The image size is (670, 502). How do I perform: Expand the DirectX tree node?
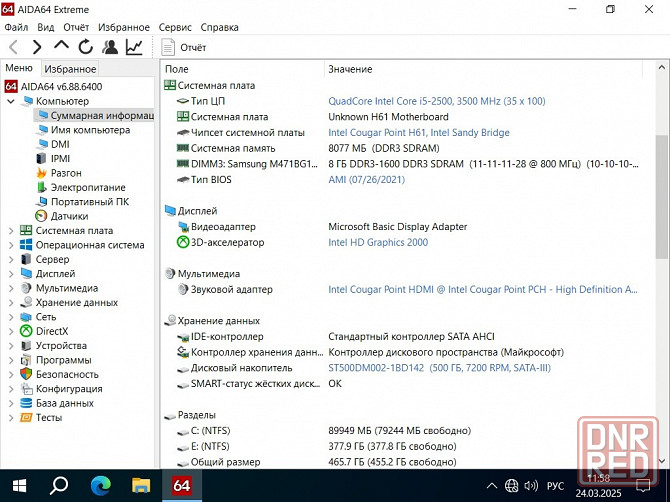(11, 331)
